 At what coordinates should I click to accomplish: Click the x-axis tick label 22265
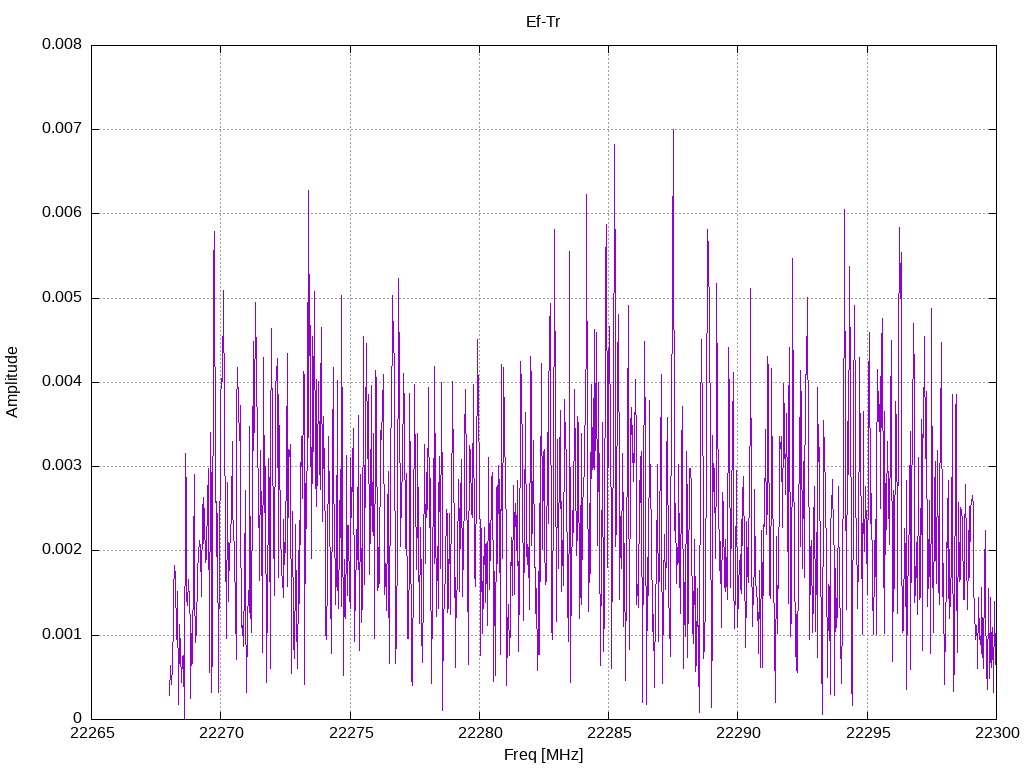click(x=92, y=733)
